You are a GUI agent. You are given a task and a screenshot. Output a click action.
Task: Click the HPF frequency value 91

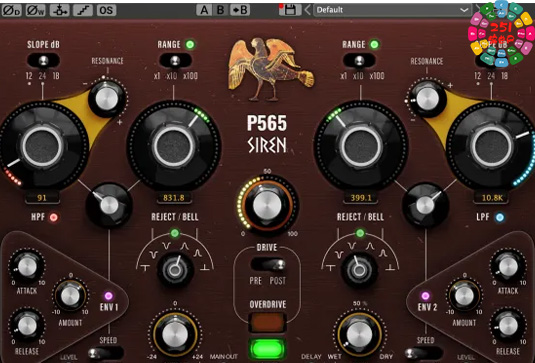pos(42,198)
